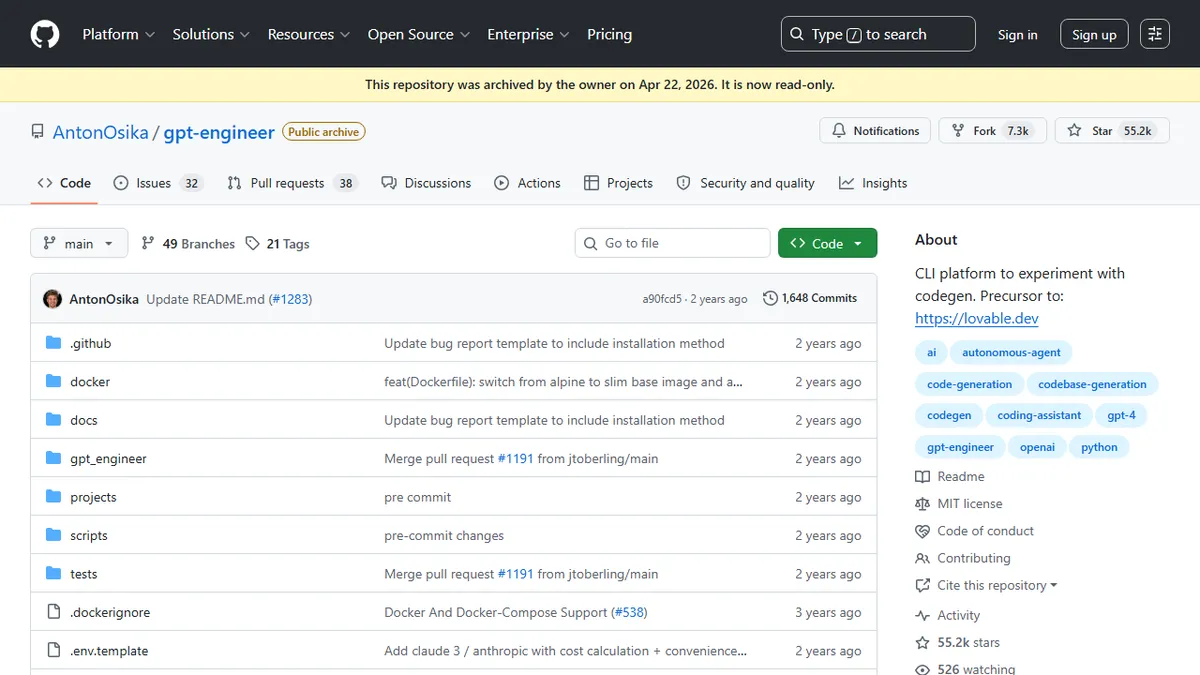Open the accessibility settings icon in header

1155,34
